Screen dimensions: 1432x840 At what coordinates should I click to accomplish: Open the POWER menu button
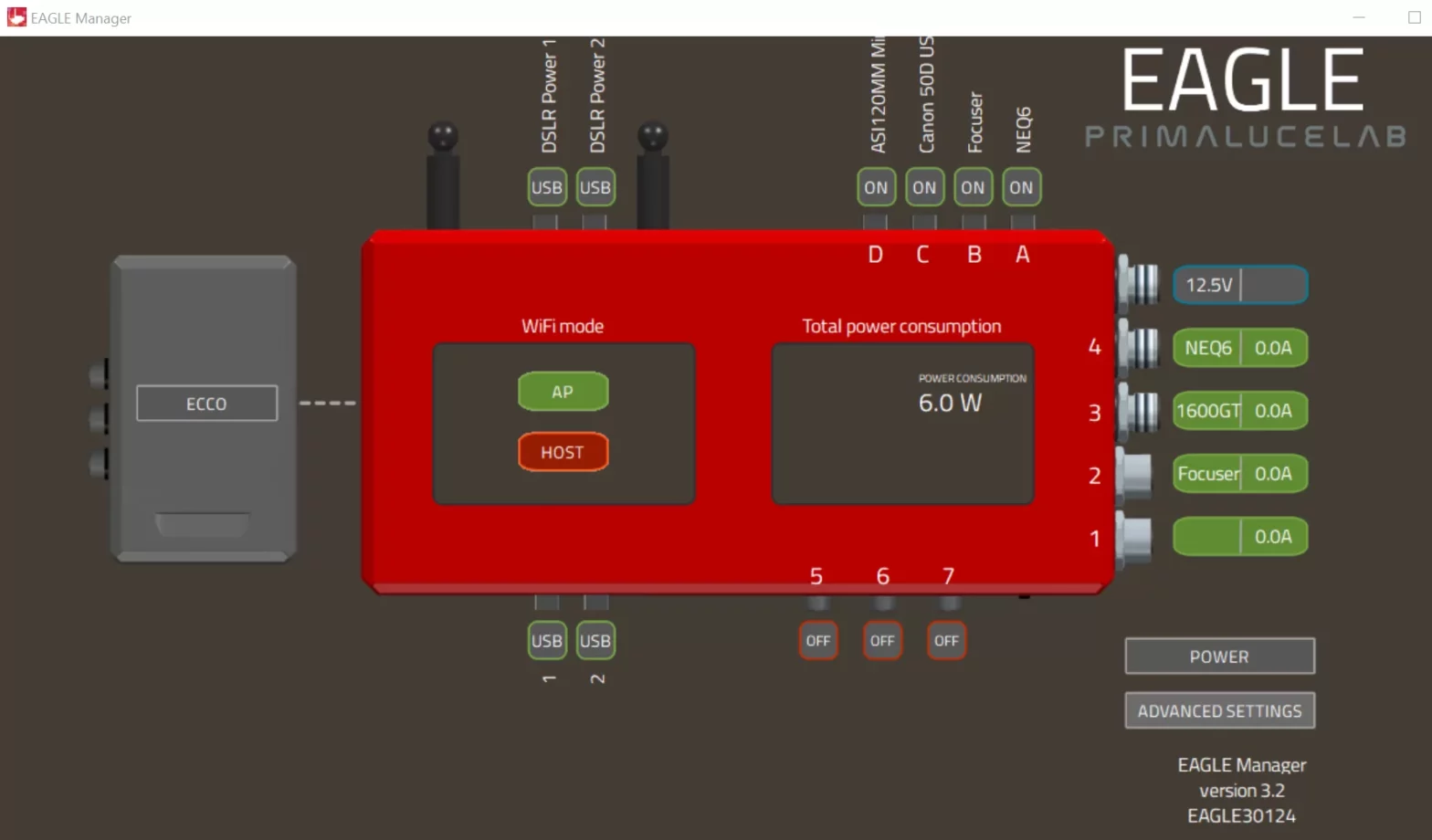tap(1219, 656)
